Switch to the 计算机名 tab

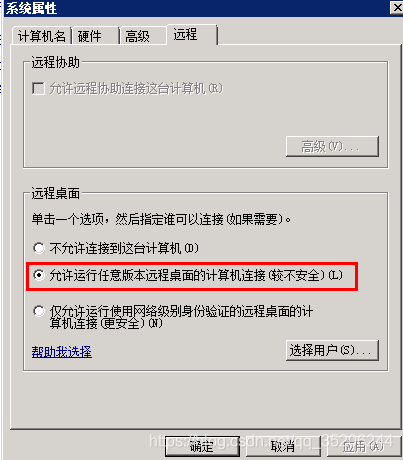click(x=42, y=36)
